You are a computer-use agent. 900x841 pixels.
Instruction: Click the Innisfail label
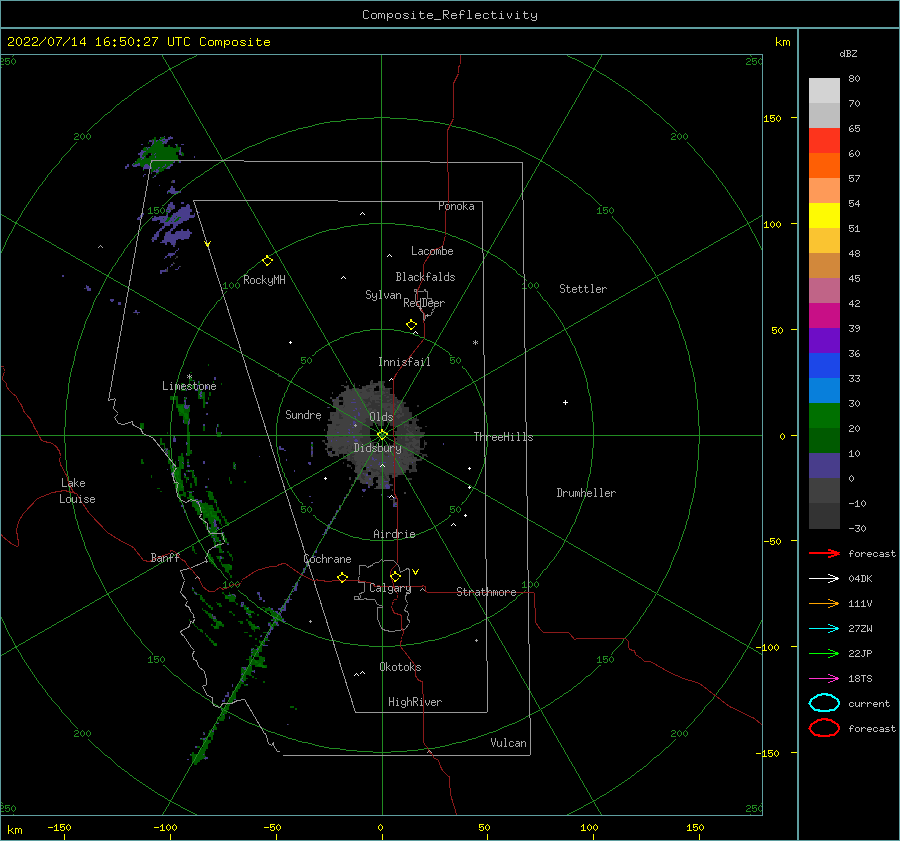coord(404,362)
